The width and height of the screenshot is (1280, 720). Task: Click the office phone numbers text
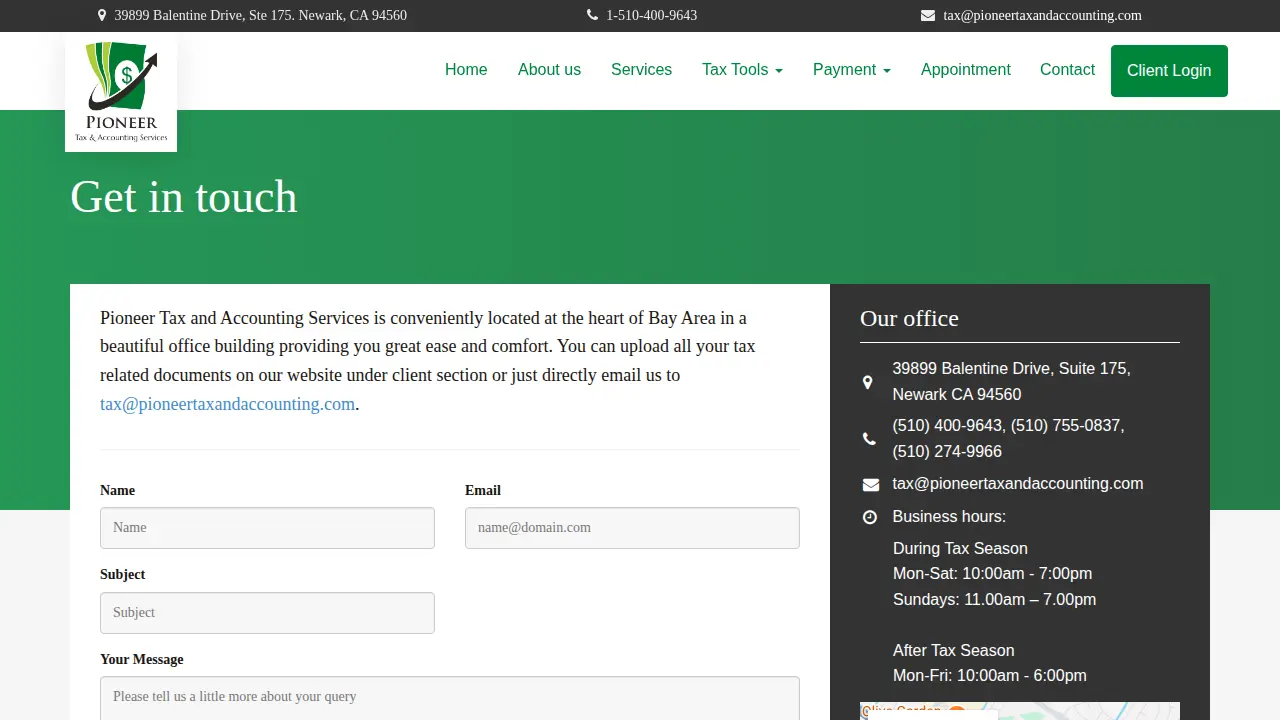(1008, 438)
